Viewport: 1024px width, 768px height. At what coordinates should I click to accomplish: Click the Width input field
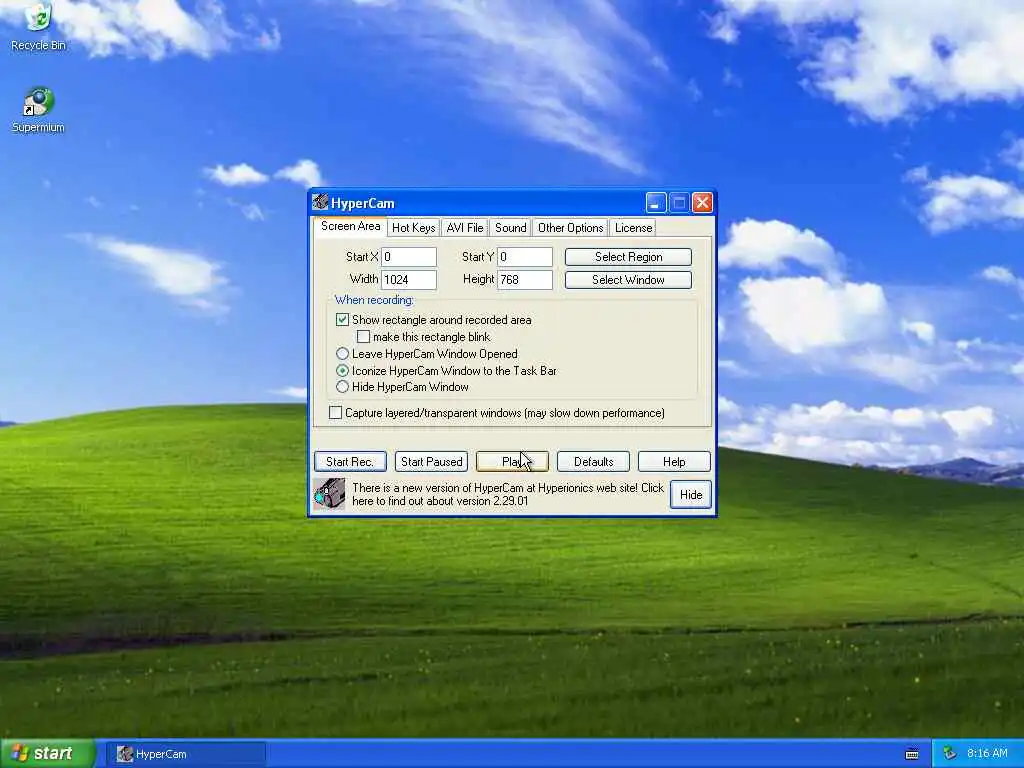coord(409,280)
